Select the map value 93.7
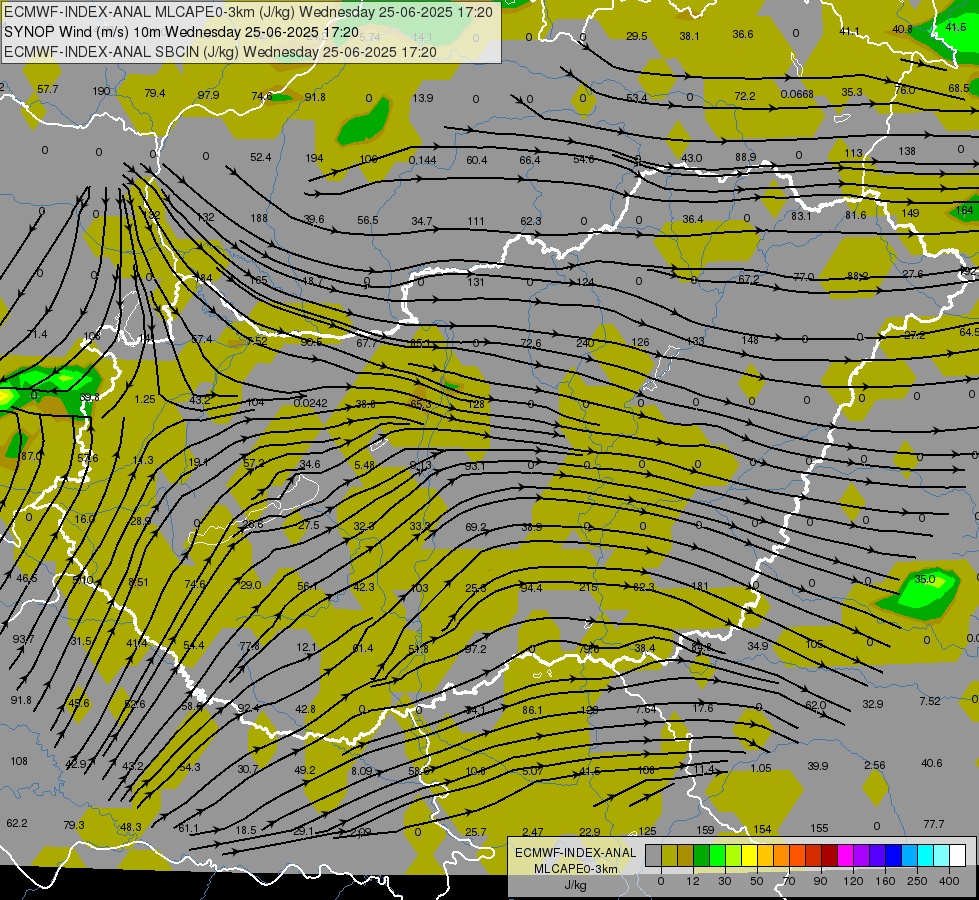Viewport: 979px width, 900px height. 24,640
